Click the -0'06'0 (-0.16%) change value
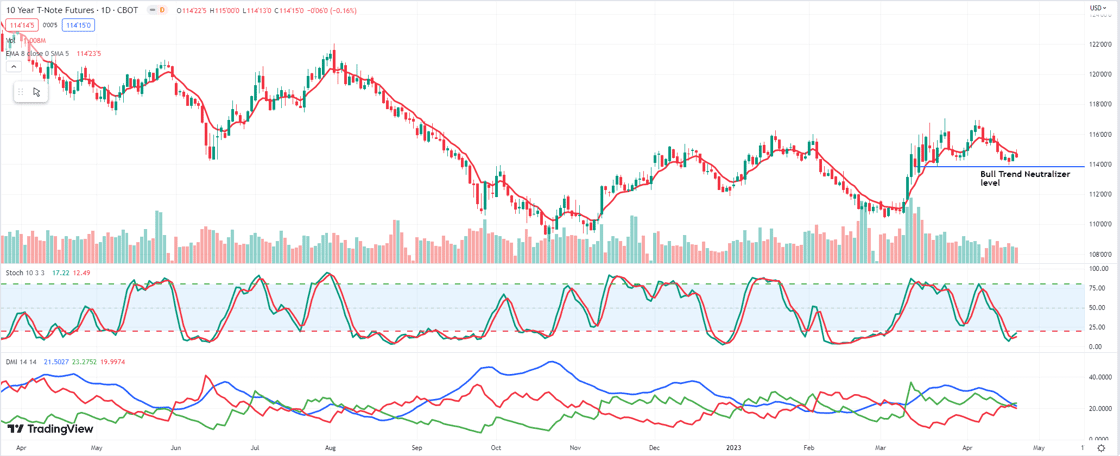The width and height of the screenshot is (1120, 456). [x=331, y=10]
